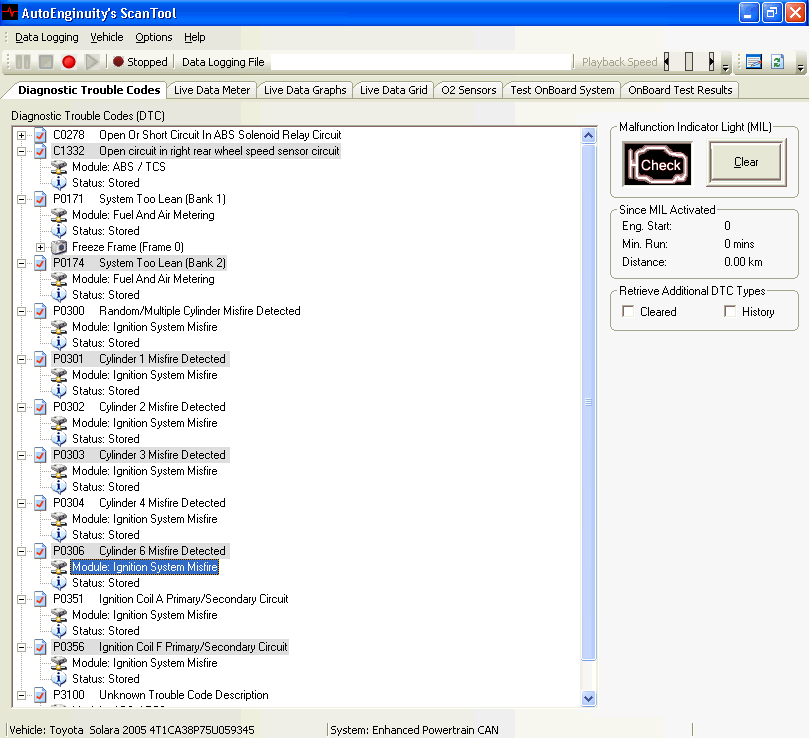
Task: Collapse the P0171 System Too Lean node
Action: pyautogui.click(x=22, y=199)
